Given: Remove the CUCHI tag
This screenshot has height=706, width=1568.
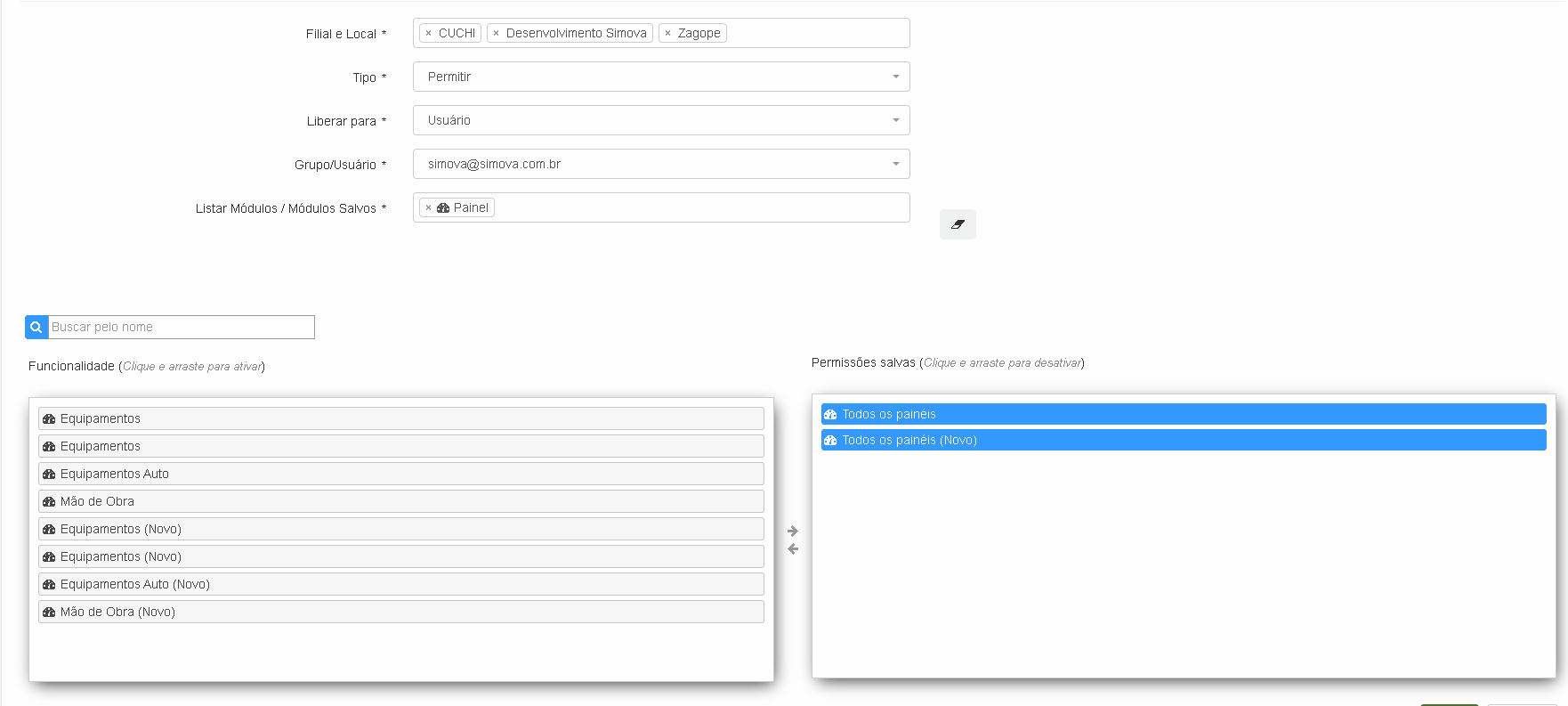Looking at the screenshot, I should pyautogui.click(x=428, y=33).
